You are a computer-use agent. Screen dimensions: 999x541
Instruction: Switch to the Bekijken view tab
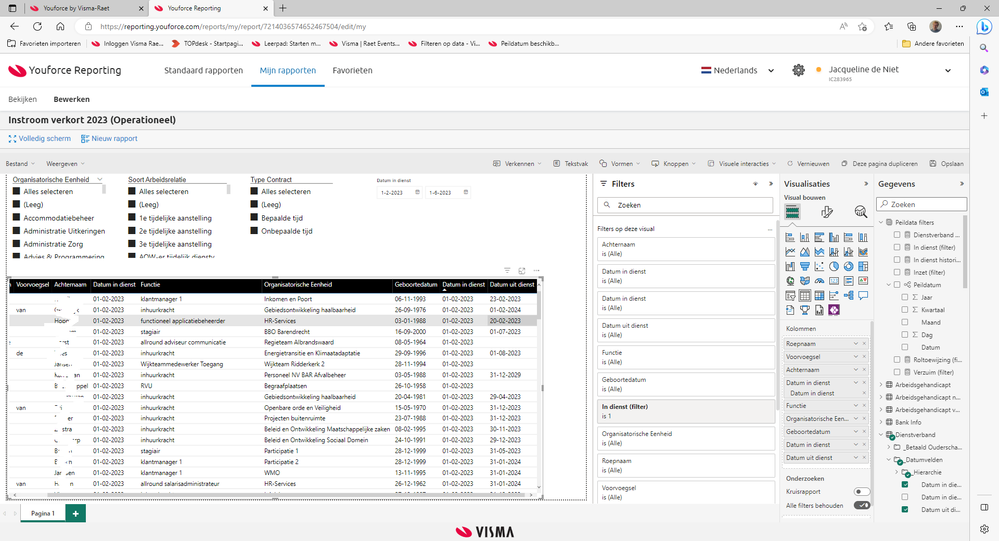(x=22, y=99)
